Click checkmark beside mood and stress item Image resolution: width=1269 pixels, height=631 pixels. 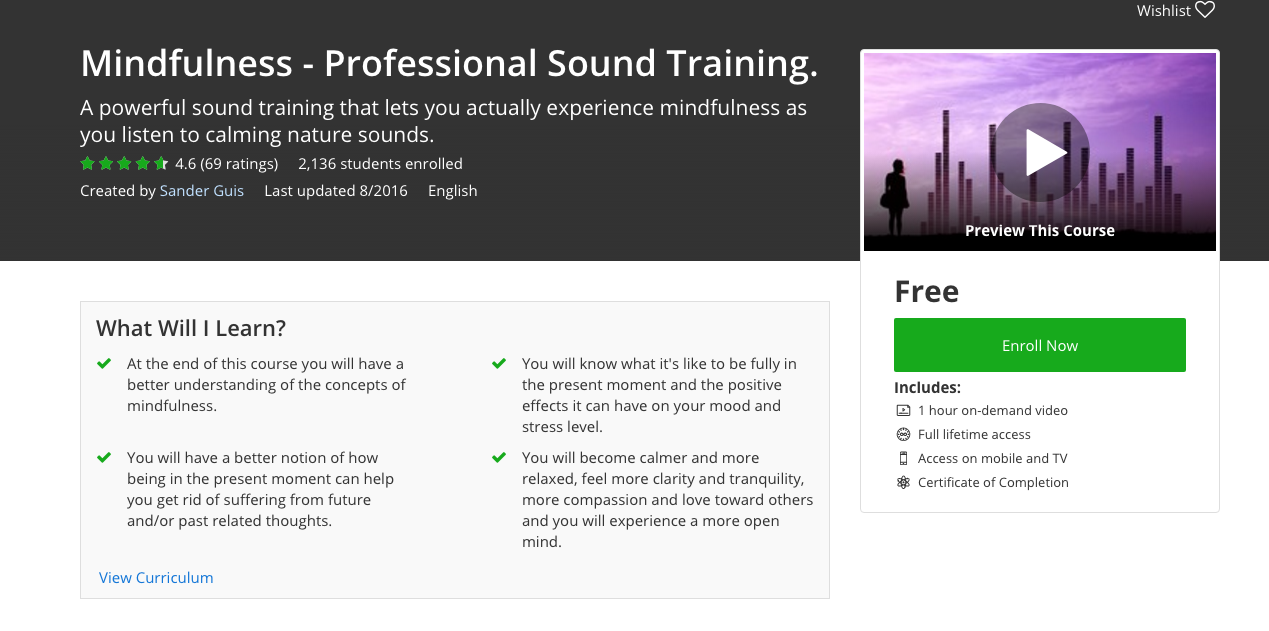(499, 364)
